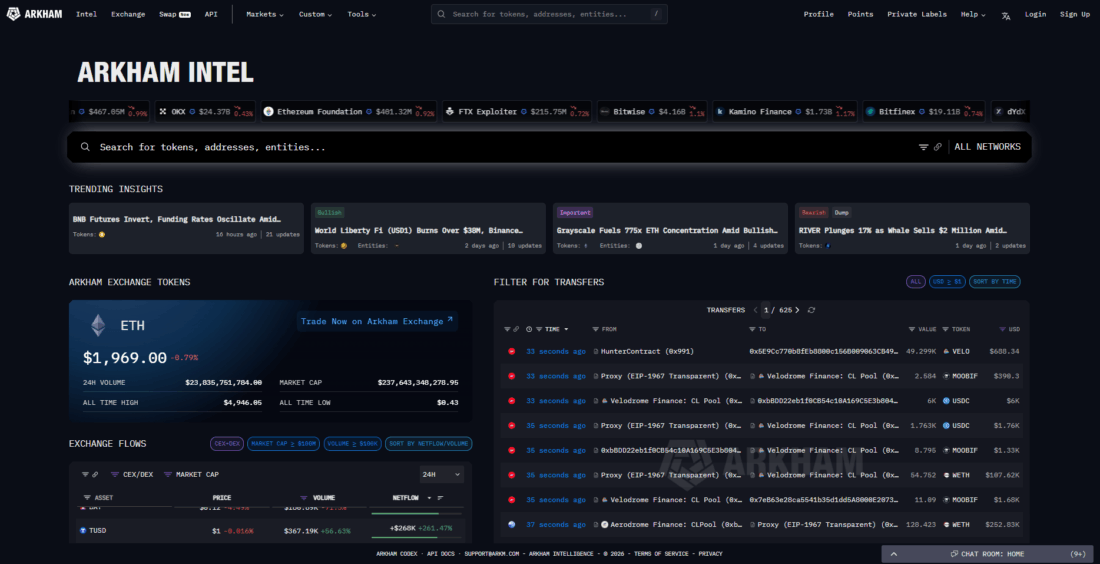Click the chain icon on the HunterContract row
This screenshot has width=1100, height=564.
pyautogui.click(x=511, y=351)
